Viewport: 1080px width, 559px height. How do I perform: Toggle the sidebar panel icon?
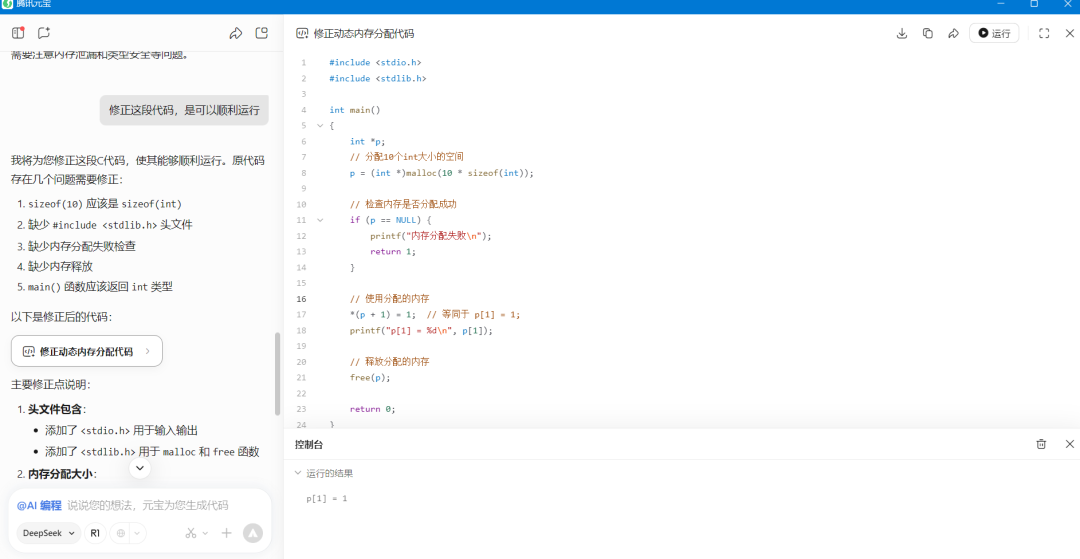(x=19, y=32)
